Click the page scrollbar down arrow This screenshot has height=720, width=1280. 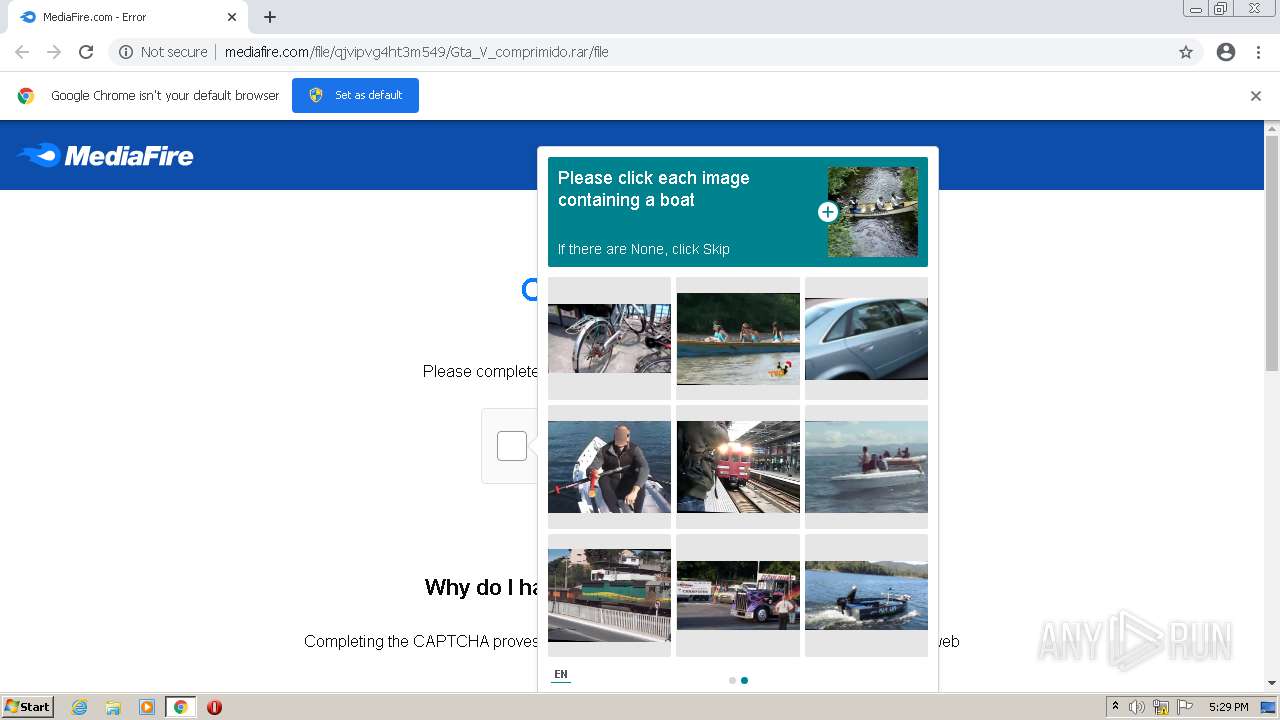1272,683
